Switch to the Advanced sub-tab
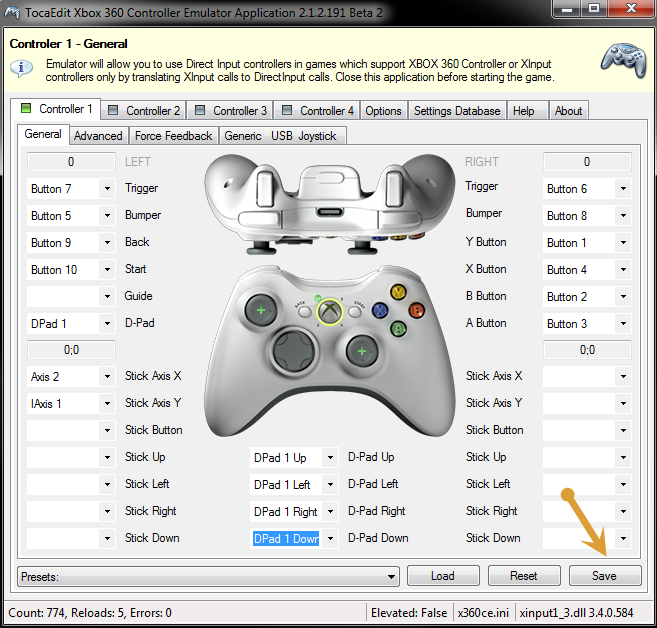Viewport: 657px width, 628px height. (98, 136)
